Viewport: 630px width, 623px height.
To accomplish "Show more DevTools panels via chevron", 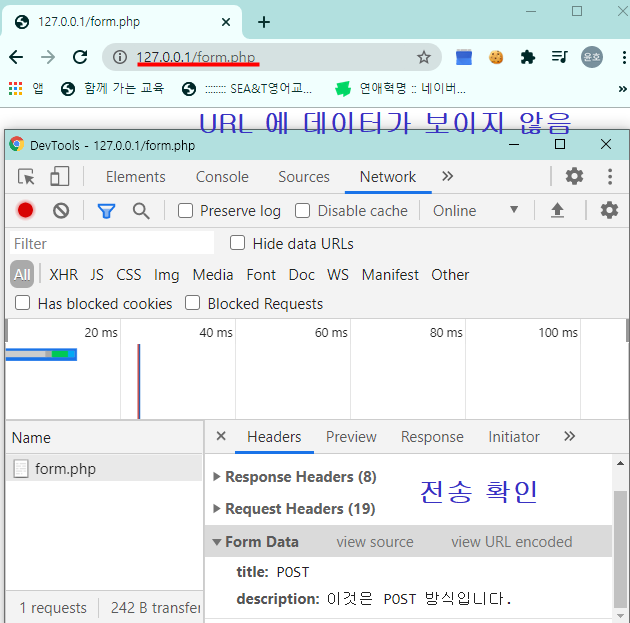I will click(447, 176).
